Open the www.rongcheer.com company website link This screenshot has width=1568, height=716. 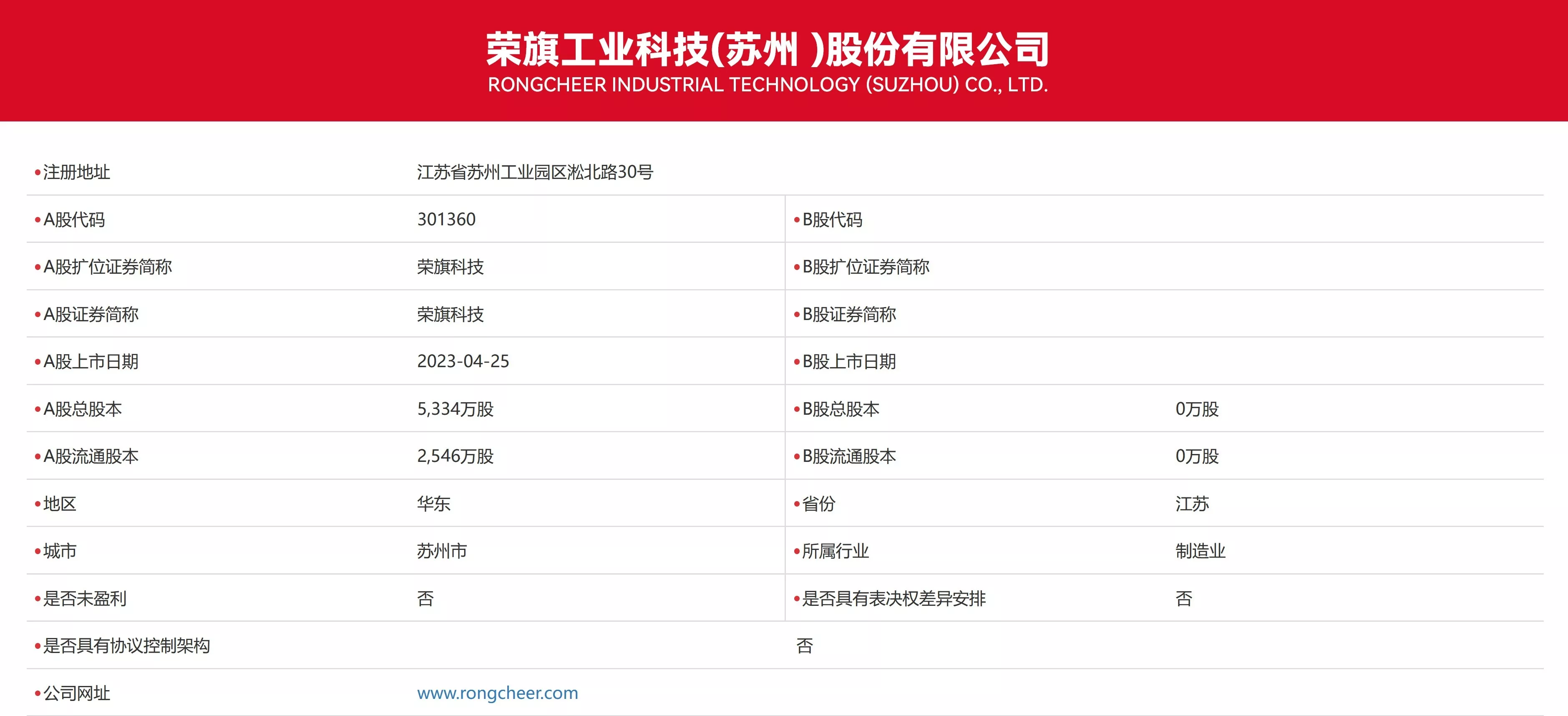click(497, 693)
